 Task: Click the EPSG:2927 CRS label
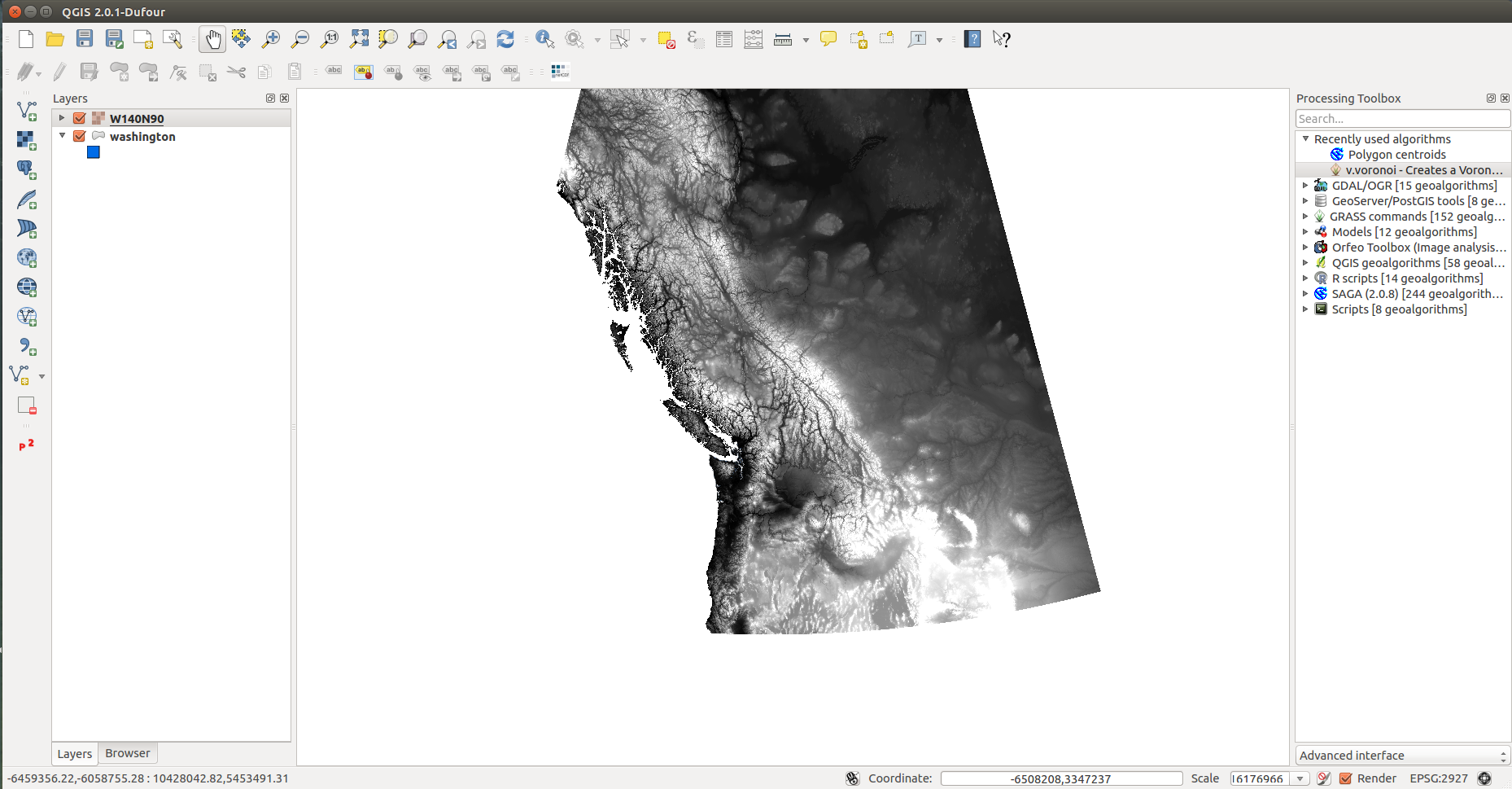pyautogui.click(x=1439, y=778)
